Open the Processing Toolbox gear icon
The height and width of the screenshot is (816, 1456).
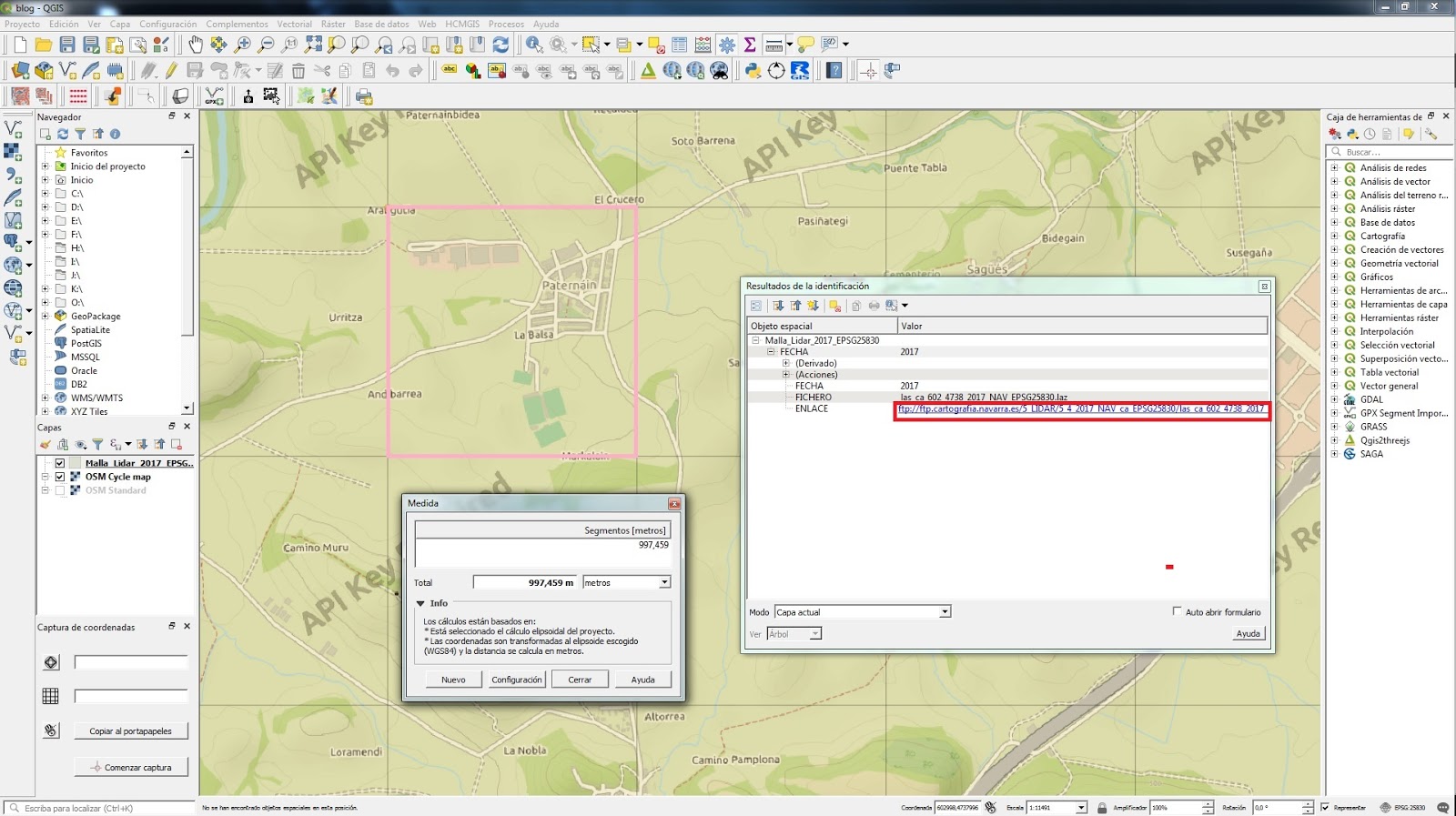(x=727, y=45)
